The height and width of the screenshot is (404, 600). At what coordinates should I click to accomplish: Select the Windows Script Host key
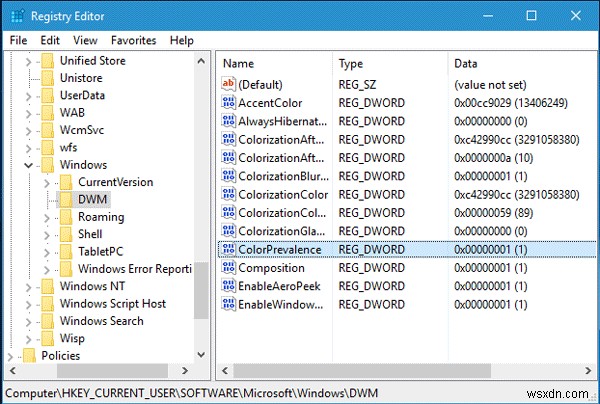(112, 303)
